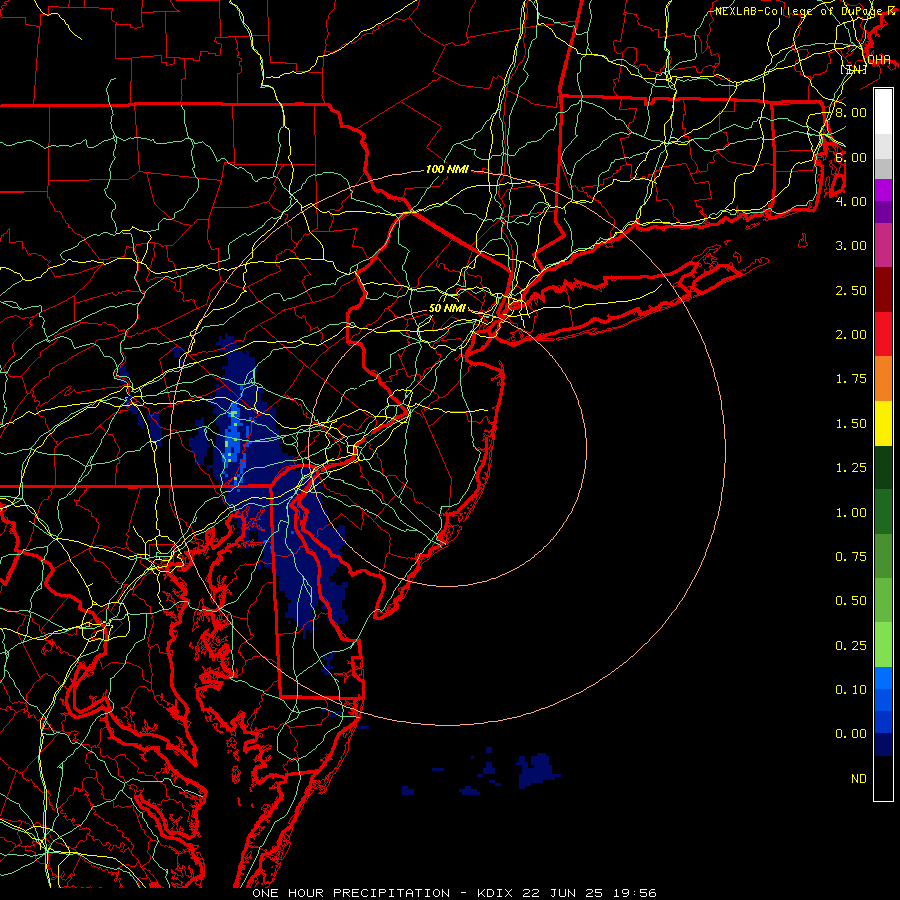The height and width of the screenshot is (900, 900).
Task: Click the 2.00 legend value
Action: click(851, 335)
